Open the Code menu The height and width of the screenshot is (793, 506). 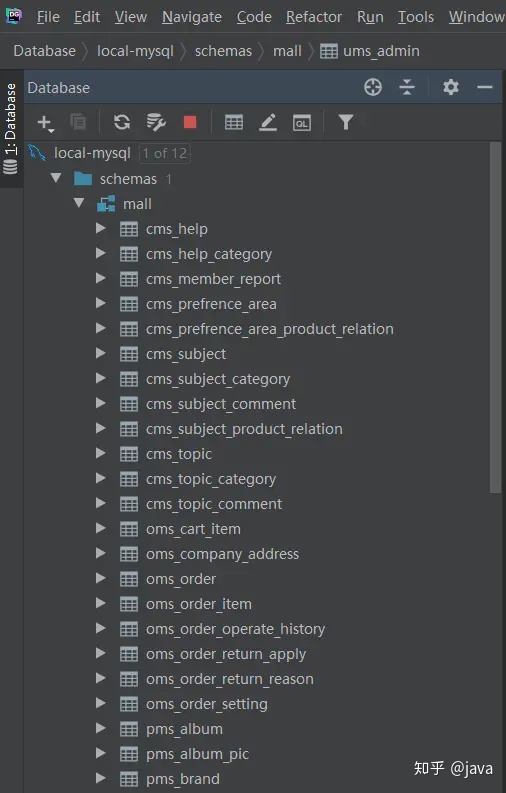click(x=254, y=17)
